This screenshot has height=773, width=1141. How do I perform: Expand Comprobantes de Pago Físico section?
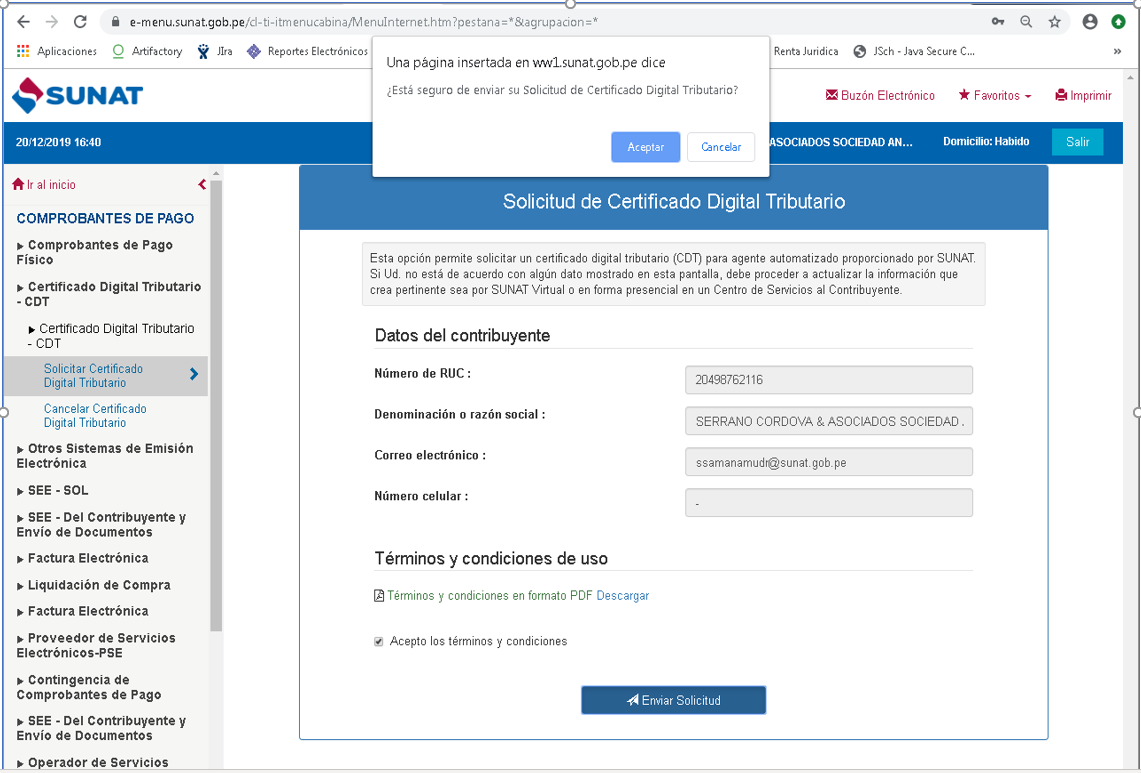click(x=94, y=252)
